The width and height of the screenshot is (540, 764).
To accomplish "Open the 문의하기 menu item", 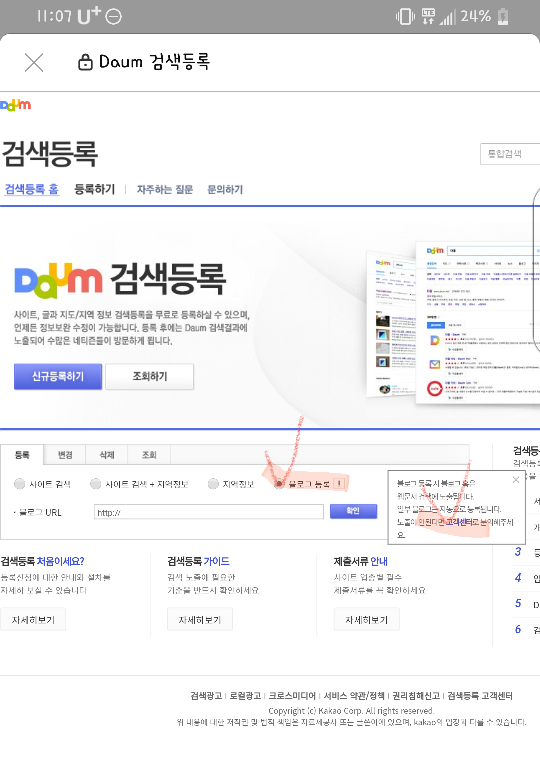I will coord(225,190).
